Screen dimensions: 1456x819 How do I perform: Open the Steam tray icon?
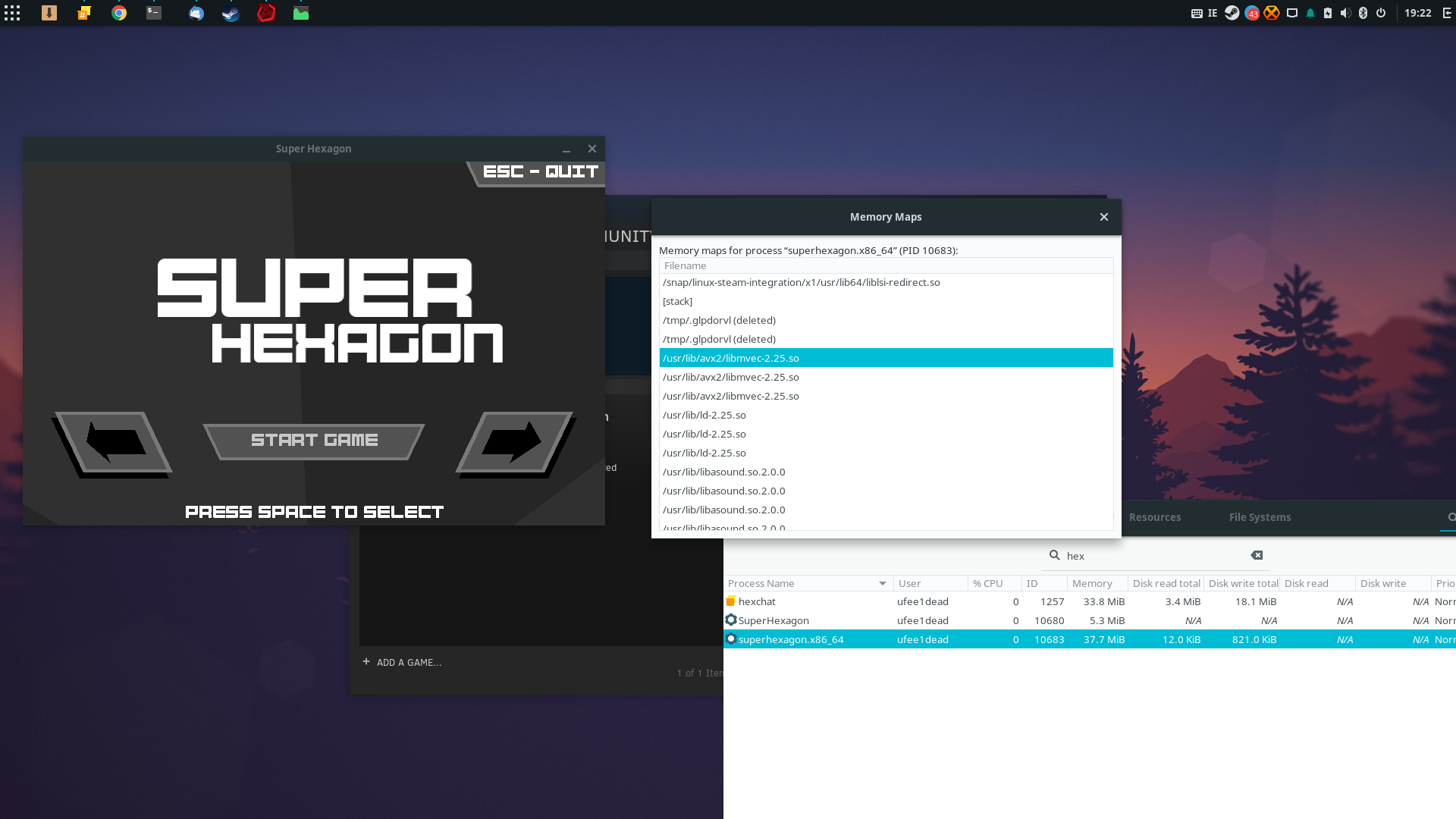[1232, 13]
